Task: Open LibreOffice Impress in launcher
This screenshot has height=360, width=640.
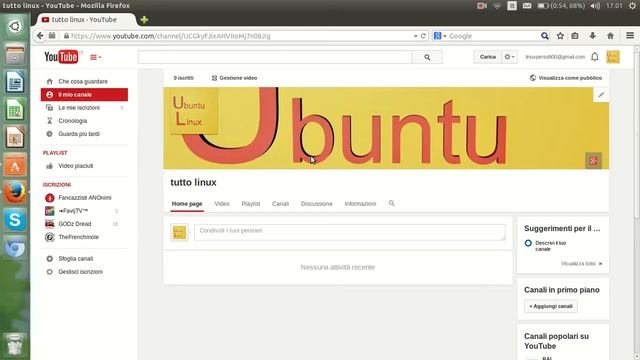Action: (15, 137)
